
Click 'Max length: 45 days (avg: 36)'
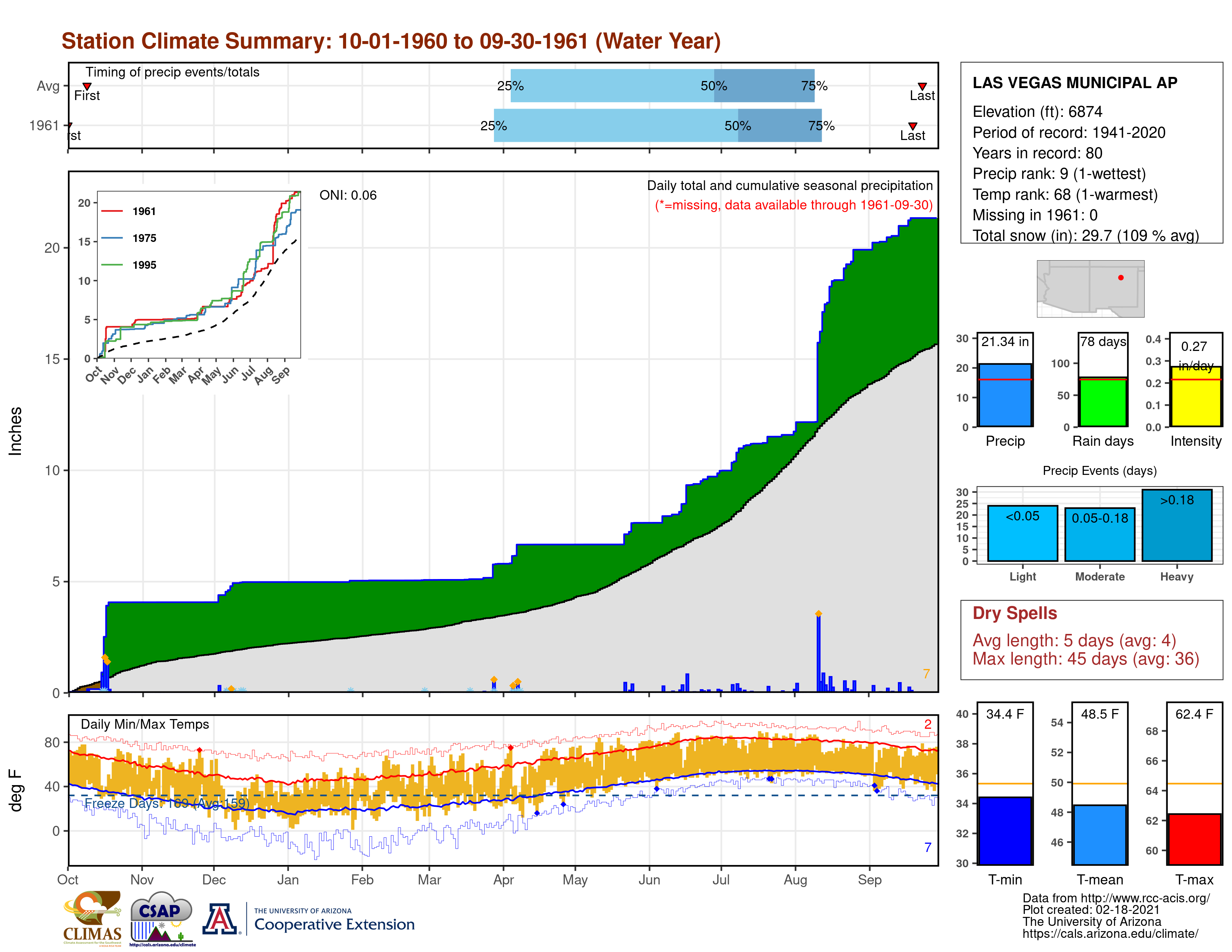click(1086, 659)
